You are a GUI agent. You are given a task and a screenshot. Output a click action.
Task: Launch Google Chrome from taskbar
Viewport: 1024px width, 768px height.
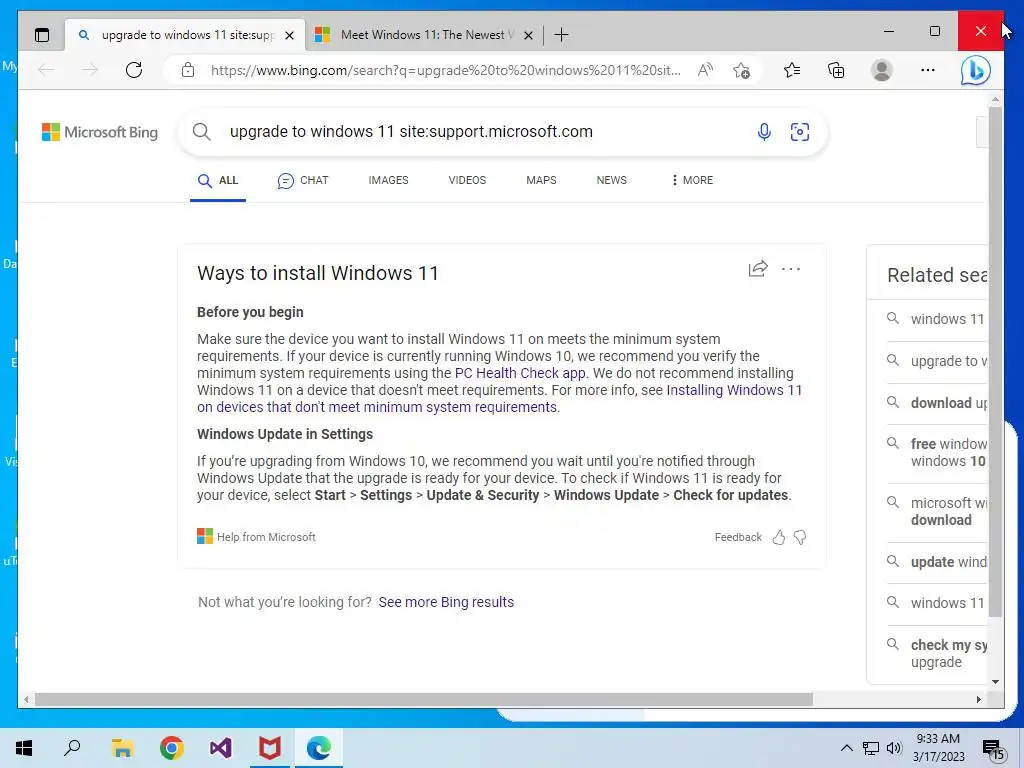171,748
